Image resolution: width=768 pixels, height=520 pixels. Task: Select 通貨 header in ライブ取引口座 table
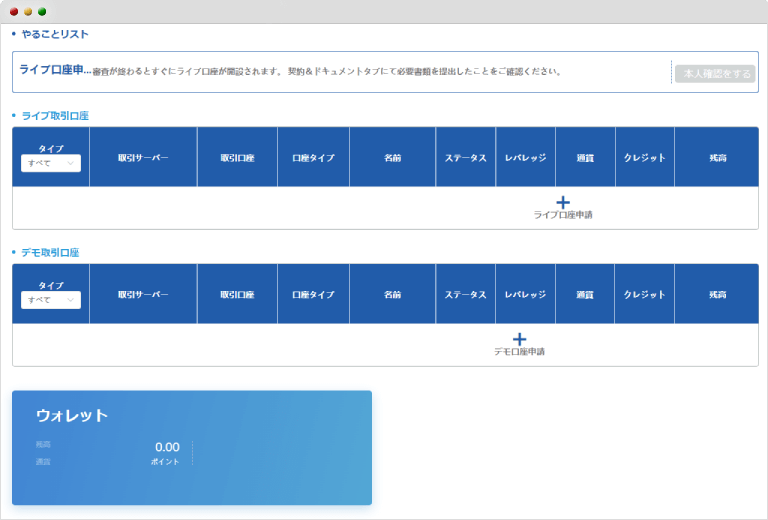click(585, 158)
